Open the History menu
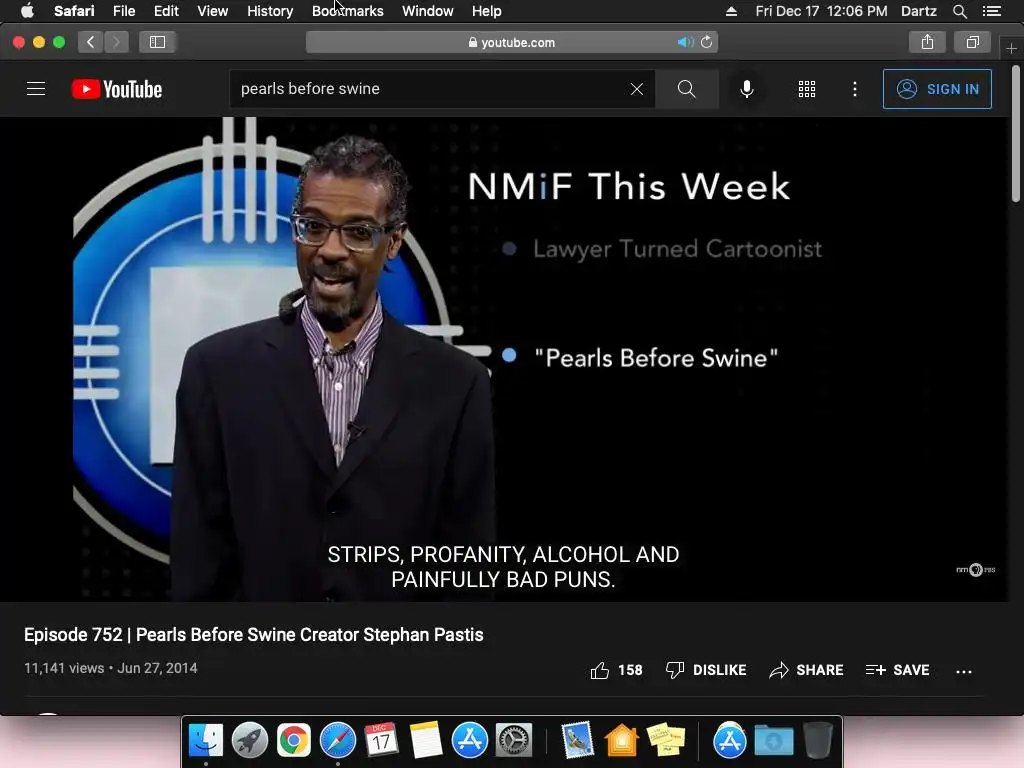Viewport: 1024px width, 768px height. 270,11
